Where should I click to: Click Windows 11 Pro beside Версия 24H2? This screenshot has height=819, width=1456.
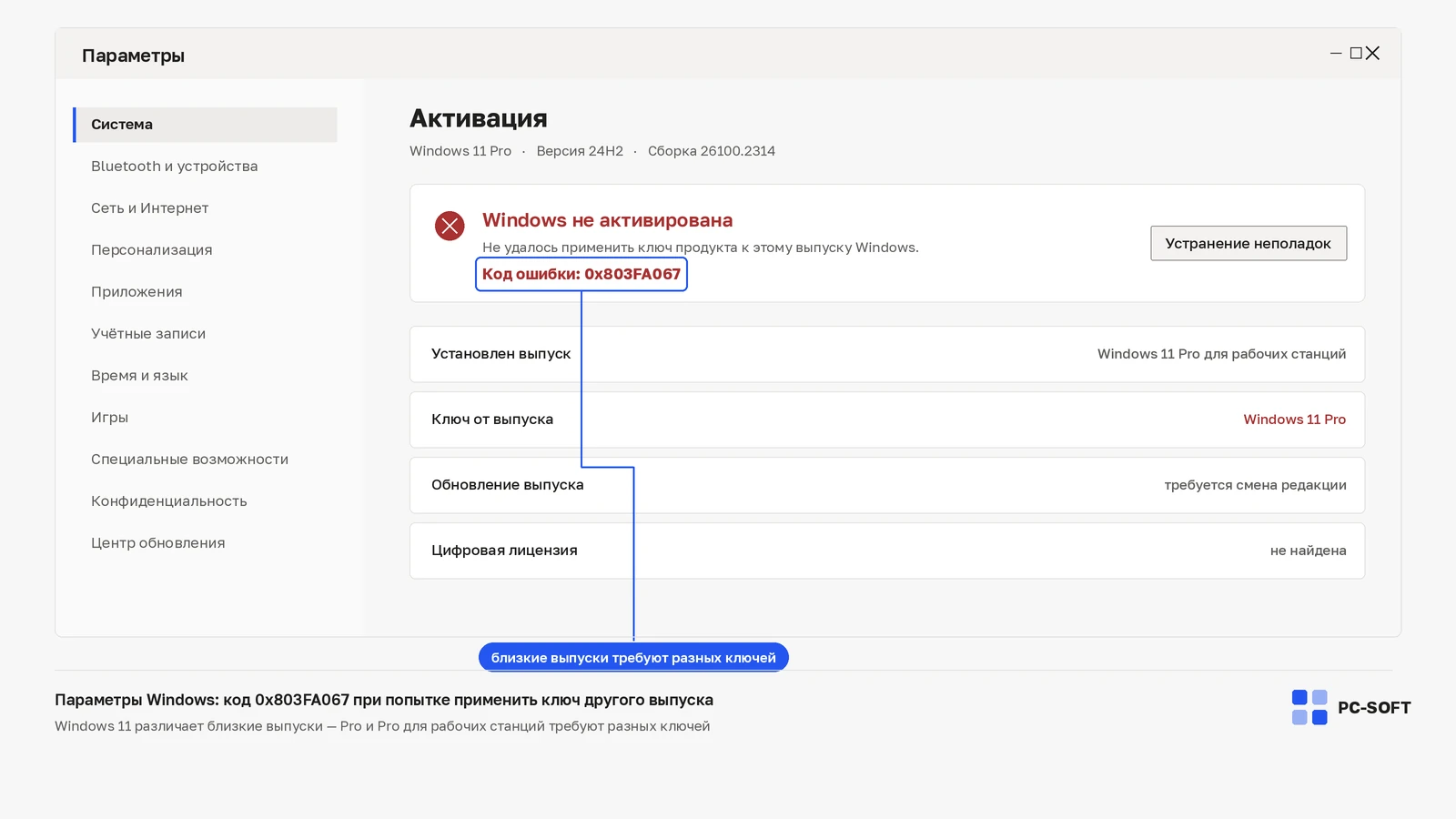pyautogui.click(x=460, y=151)
